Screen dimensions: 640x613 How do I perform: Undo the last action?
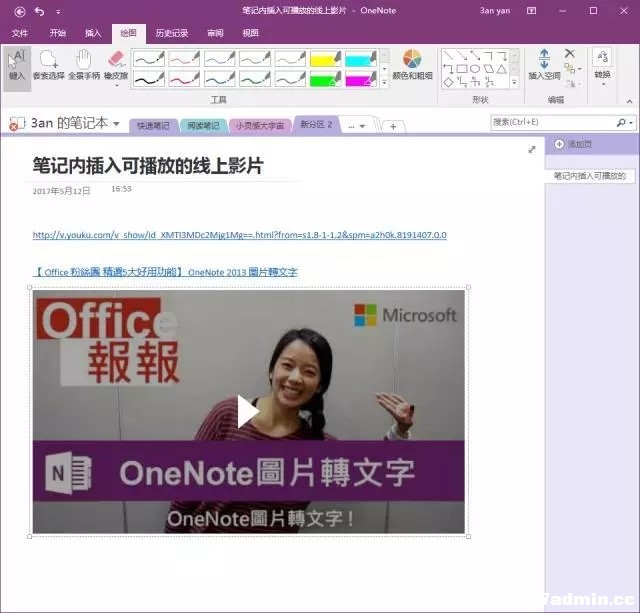(x=40, y=12)
